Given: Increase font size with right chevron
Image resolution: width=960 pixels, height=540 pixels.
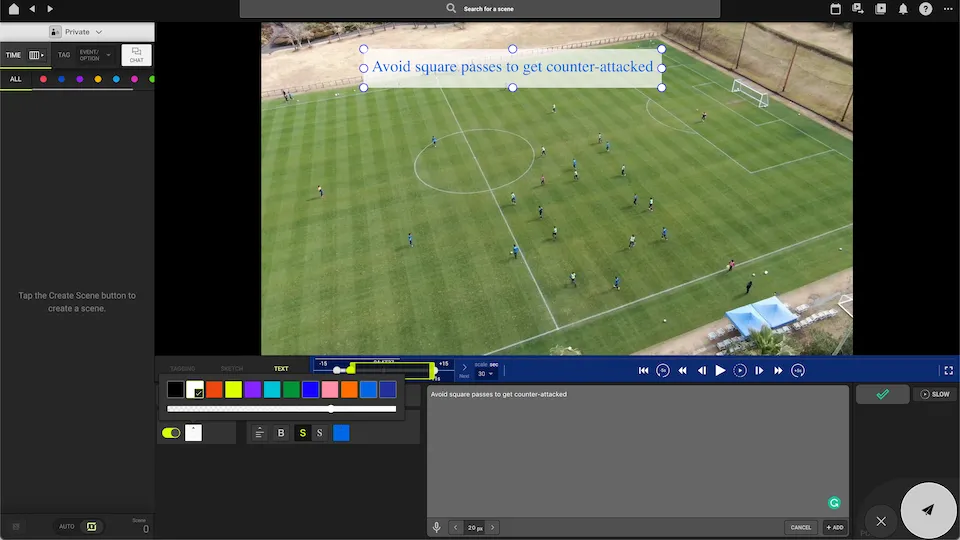Looking at the screenshot, I should pyautogui.click(x=492, y=527).
